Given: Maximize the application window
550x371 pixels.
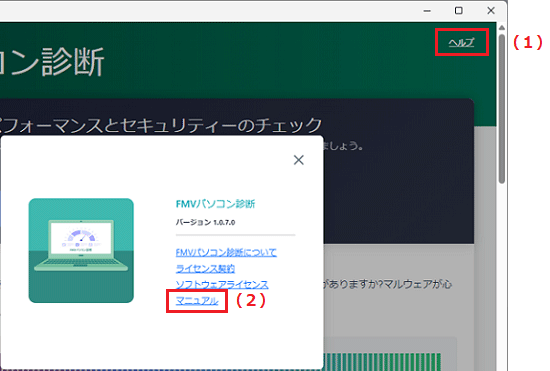Looking at the screenshot, I should (458, 11).
